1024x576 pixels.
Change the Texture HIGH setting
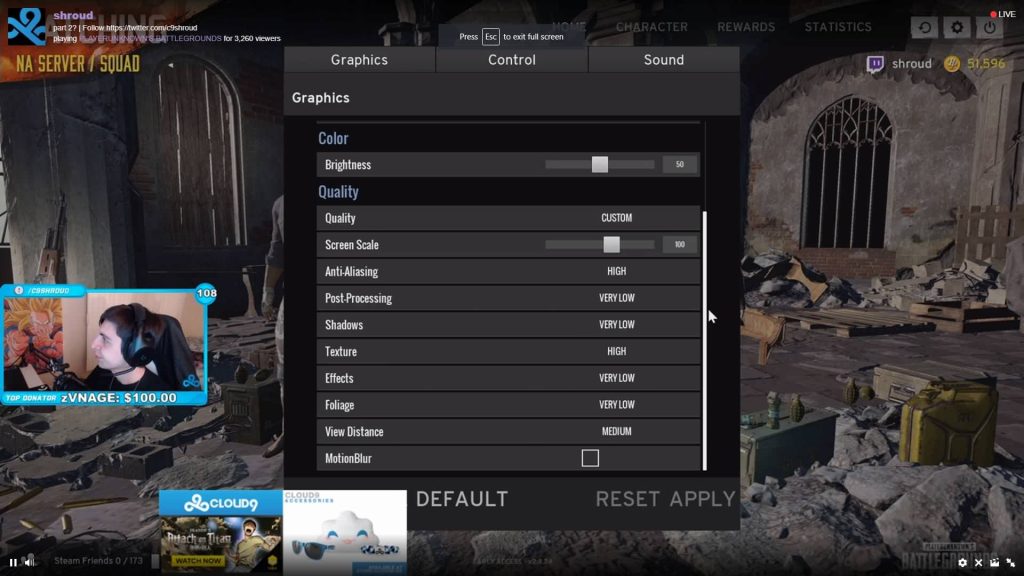pos(616,351)
